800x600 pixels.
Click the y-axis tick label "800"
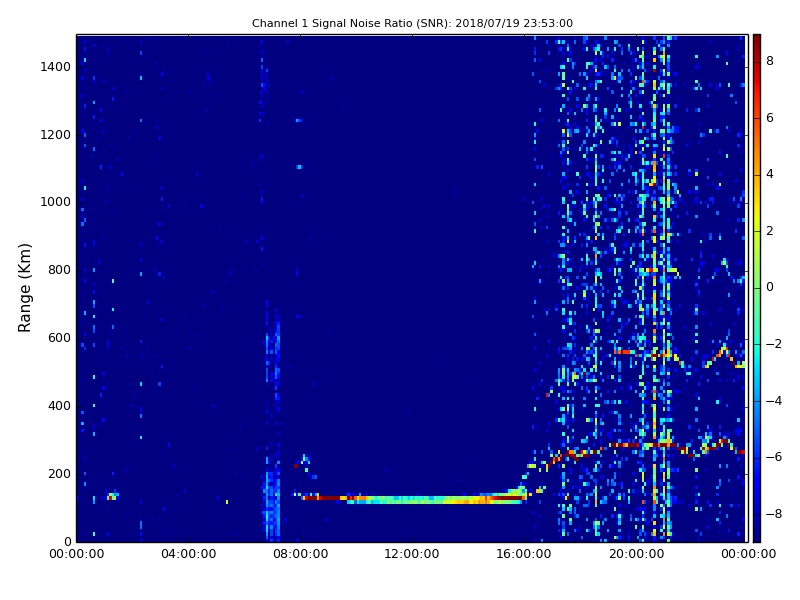(59, 270)
